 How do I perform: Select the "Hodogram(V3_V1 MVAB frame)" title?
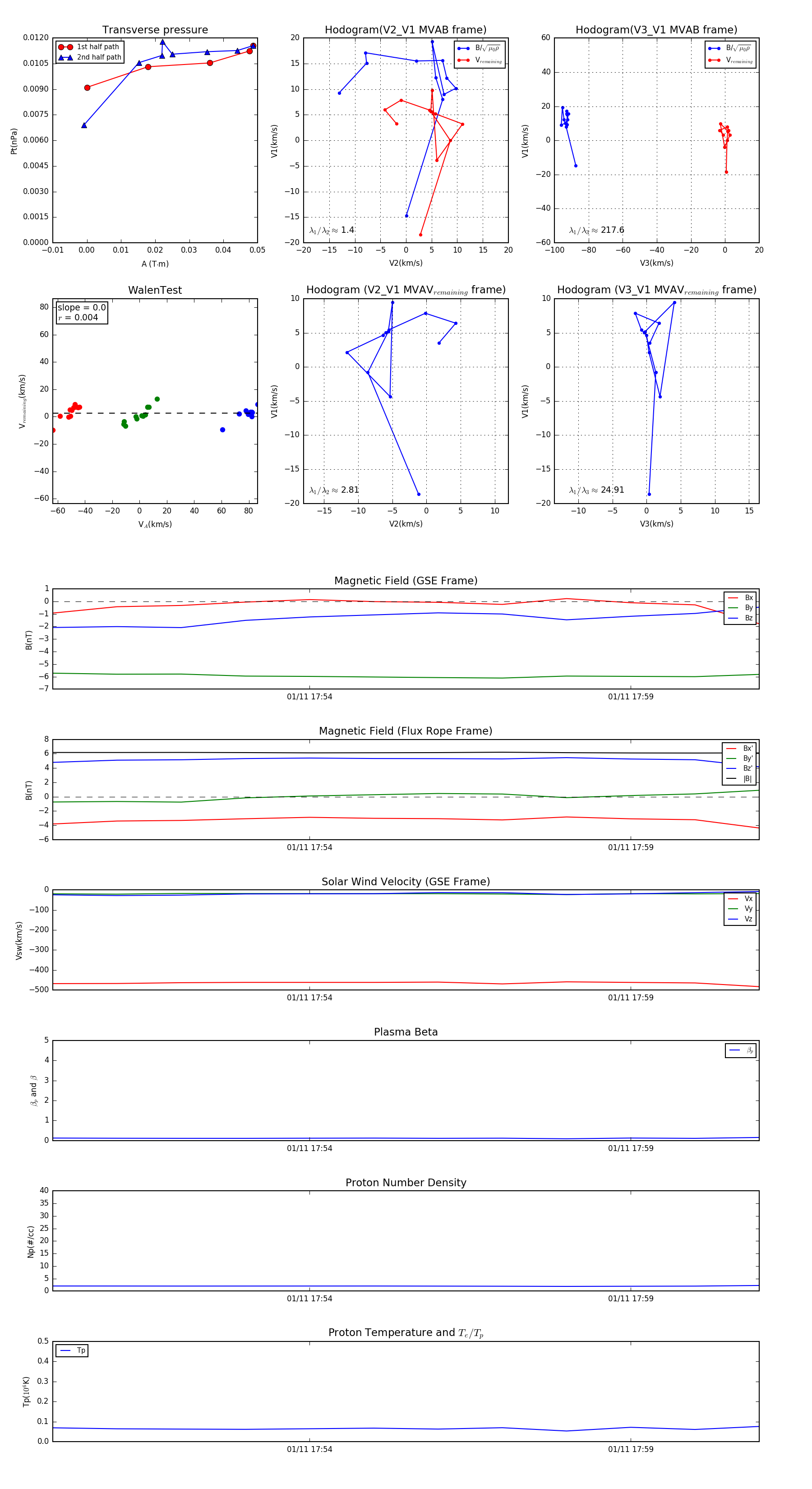point(656,30)
